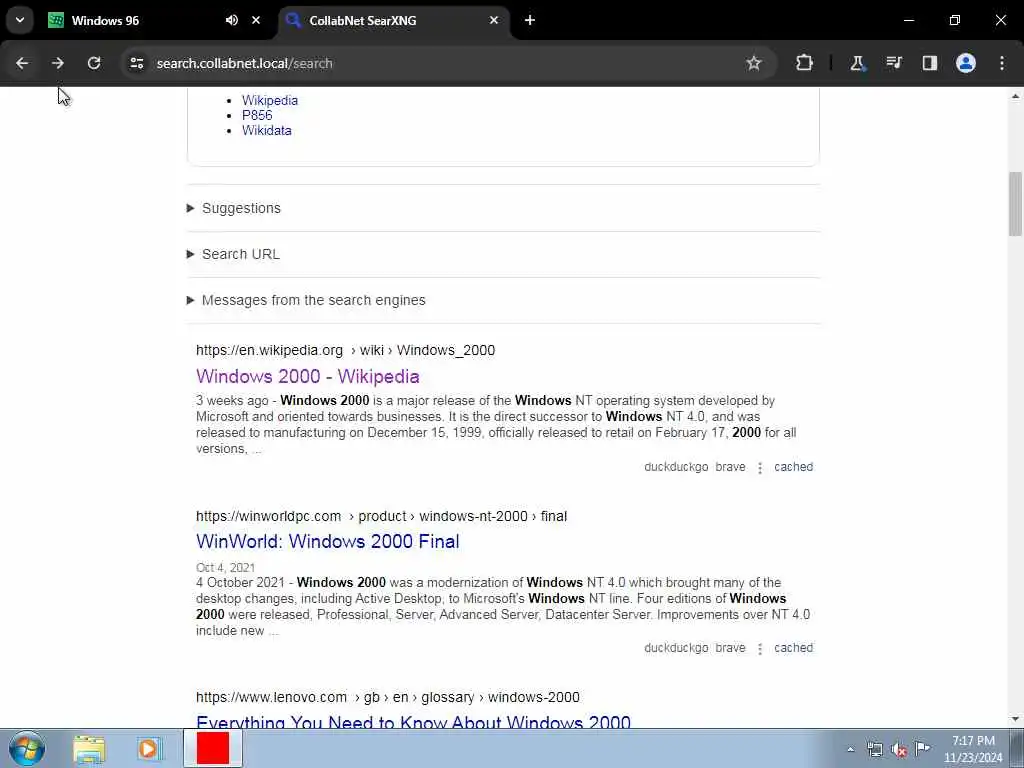Click the page vertical scrollbar thumb
The height and width of the screenshot is (768, 1024).
pyautogui.click(x=1015, y=204)
